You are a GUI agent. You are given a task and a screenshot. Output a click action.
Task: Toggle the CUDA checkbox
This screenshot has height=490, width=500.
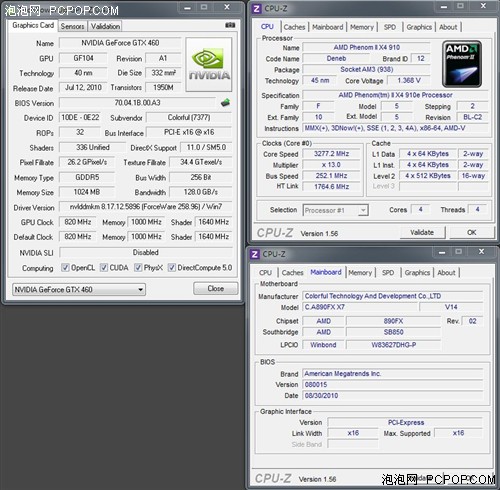[104, 267]
